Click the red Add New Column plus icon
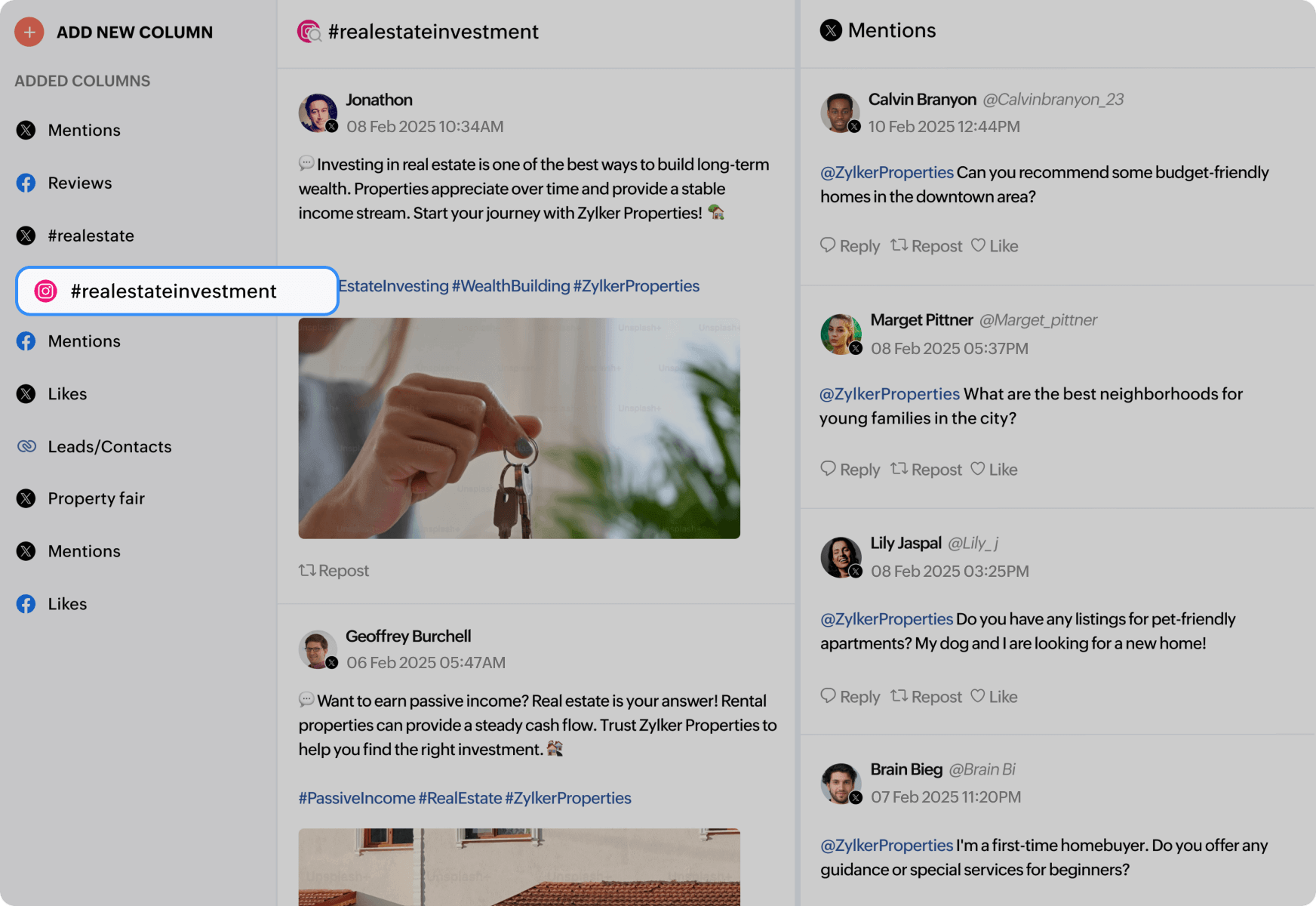The height and width of the screenshot is (906, 1316). pyautogui.click(x=29, y=32)
